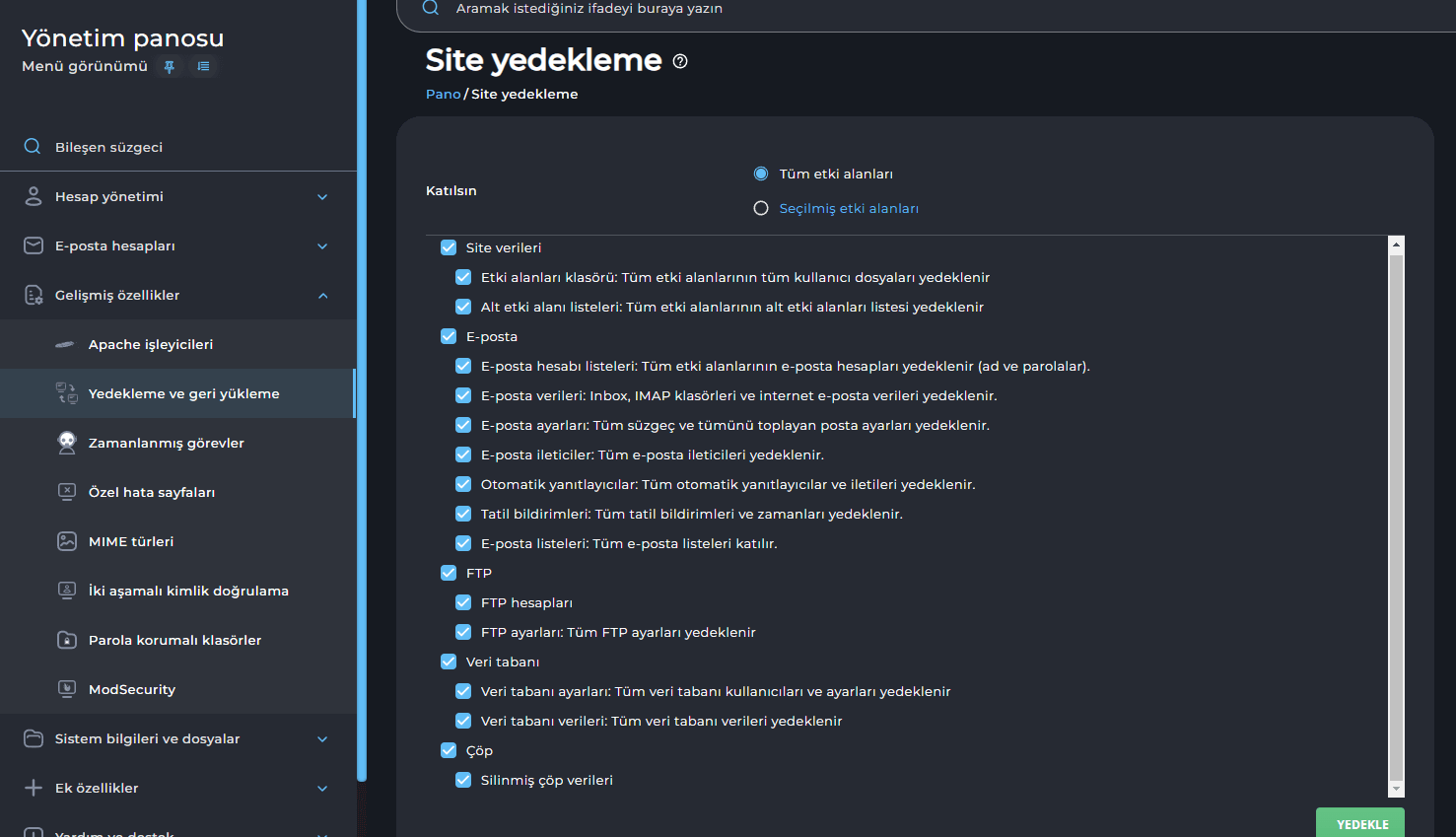Click the list view icon beside Menü görünümü
This screenshot has height=837, width=1456.
[x=203, y=67]
